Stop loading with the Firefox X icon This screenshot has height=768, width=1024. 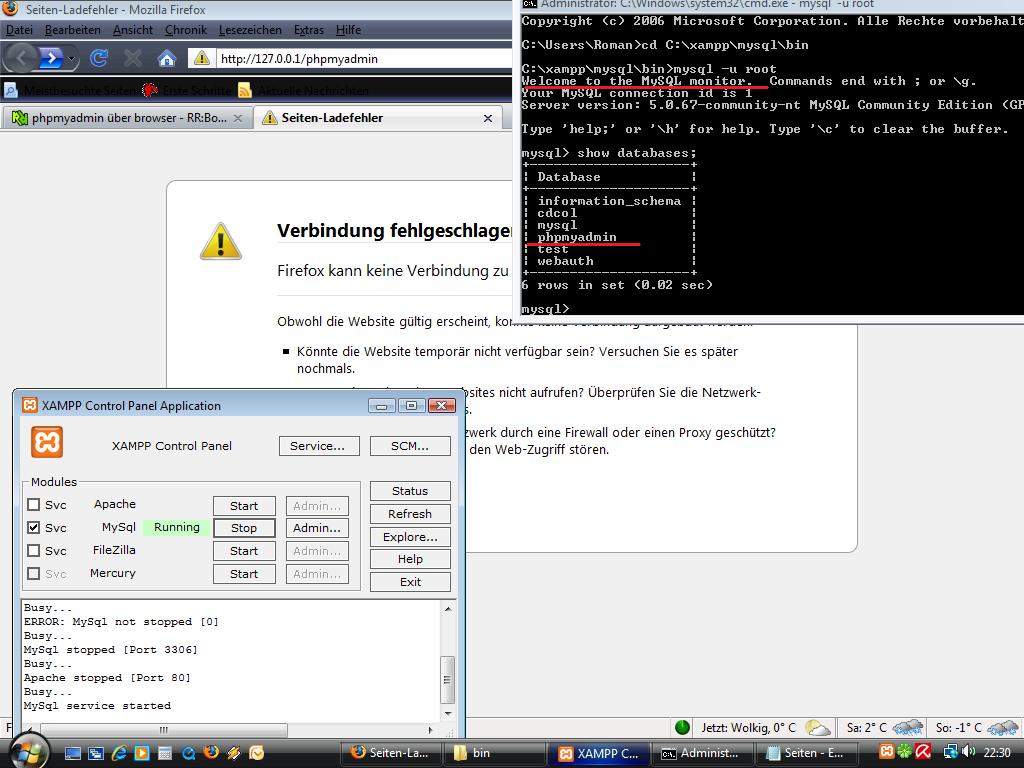(x=133, y=59)
